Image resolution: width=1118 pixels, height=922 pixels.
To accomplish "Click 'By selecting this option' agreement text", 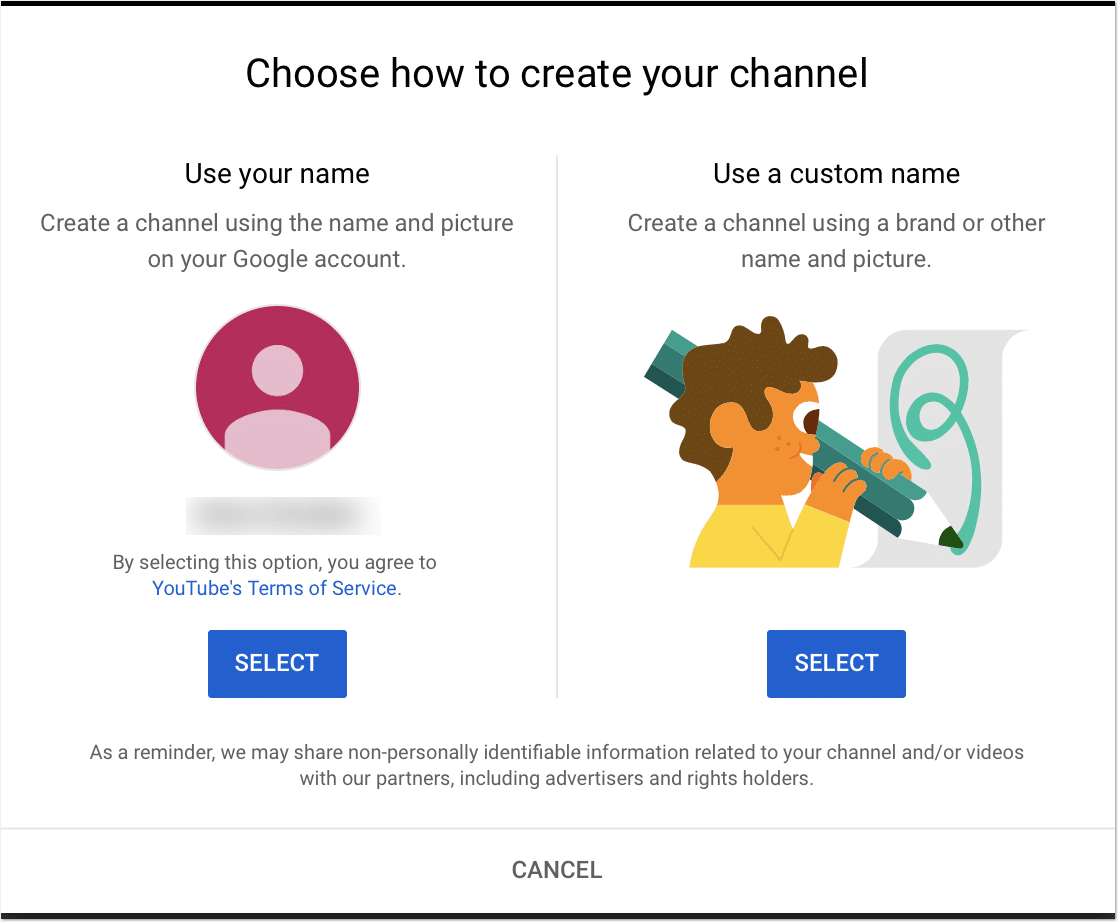I will point(275,563).
